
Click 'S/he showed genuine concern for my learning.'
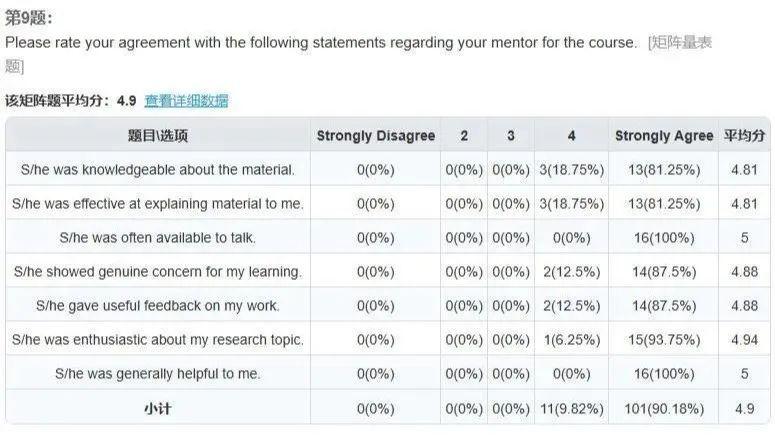click(x=158, y=271)
